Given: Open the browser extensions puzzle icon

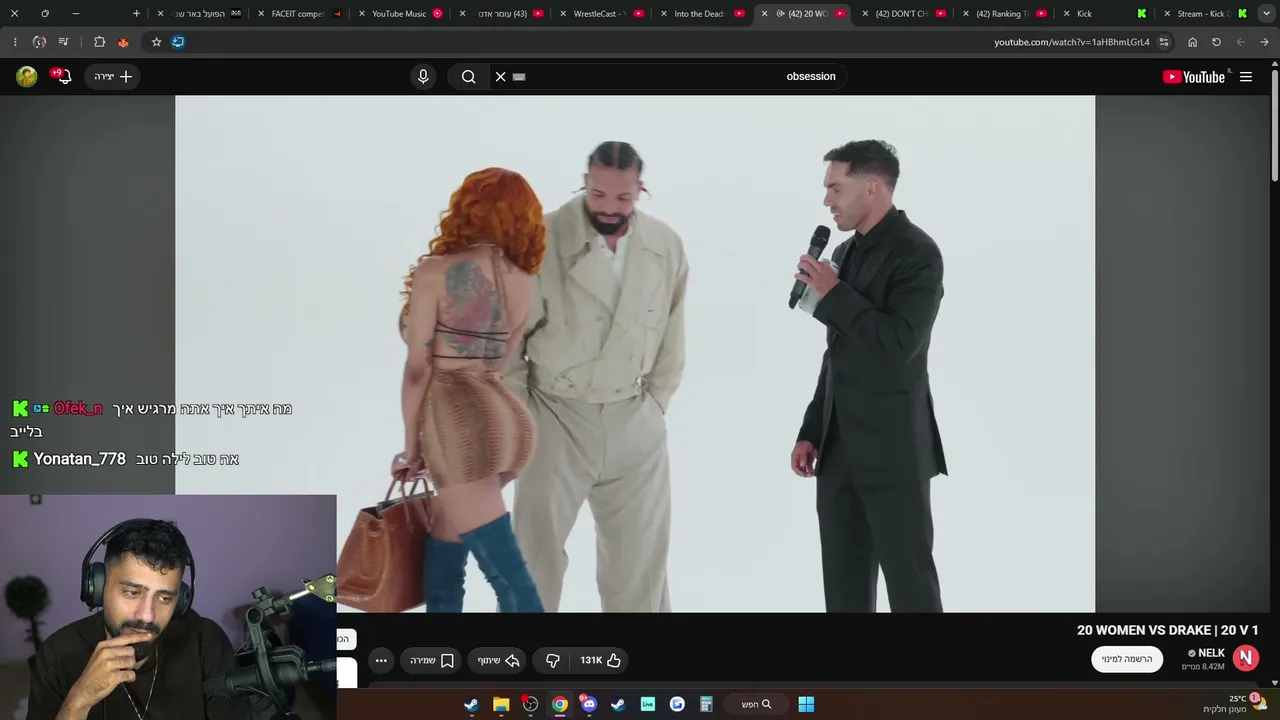Looking at the screenshot, I should pos(99,42).
